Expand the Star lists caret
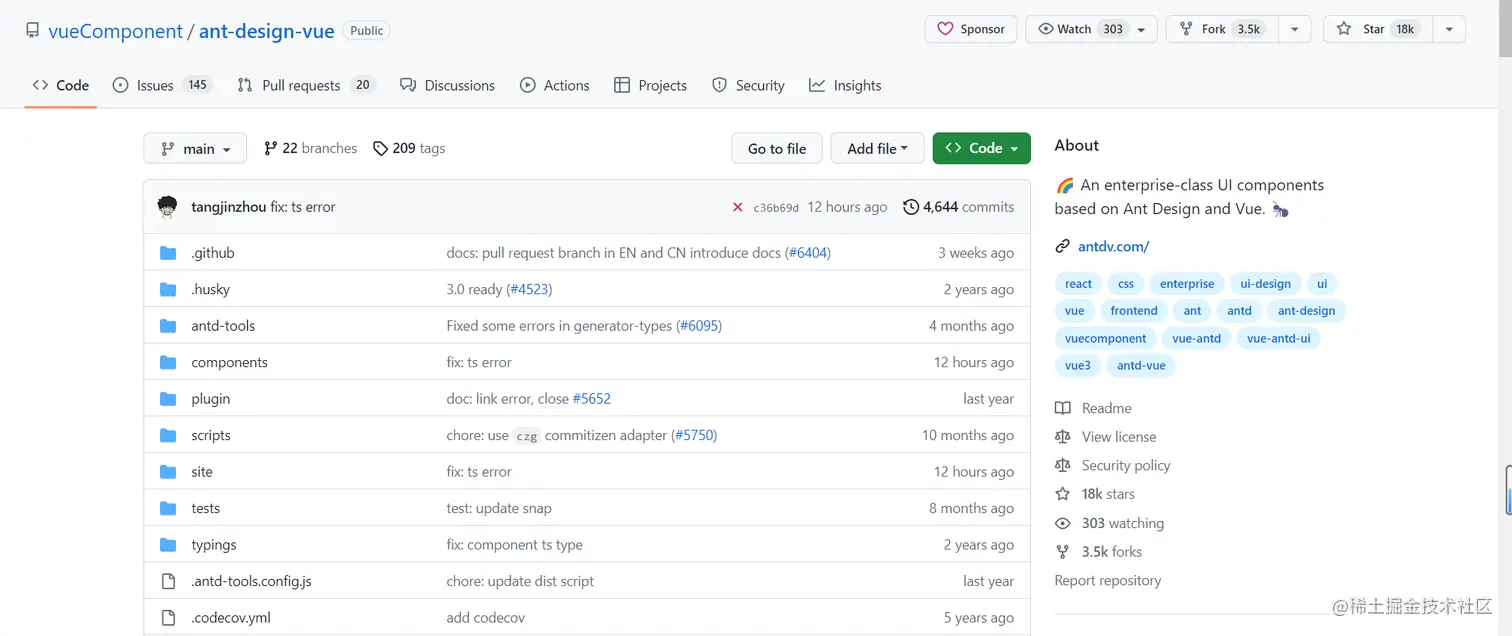 [x=1449, y=29]
